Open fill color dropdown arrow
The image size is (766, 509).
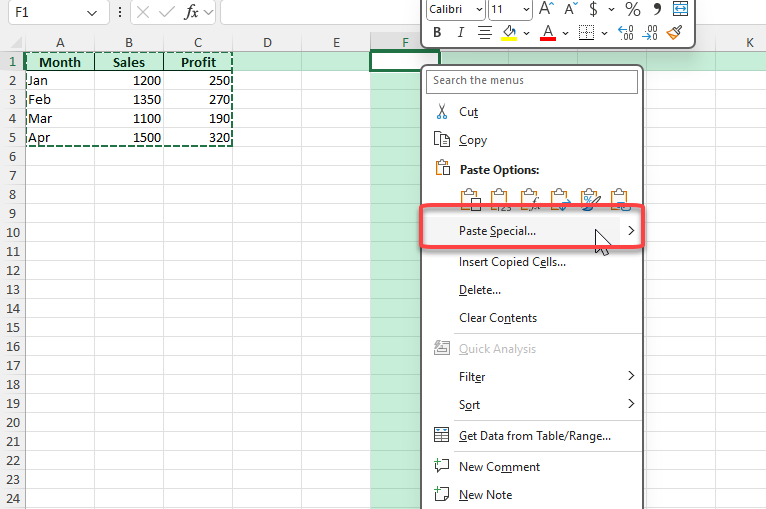click(526, 33)
